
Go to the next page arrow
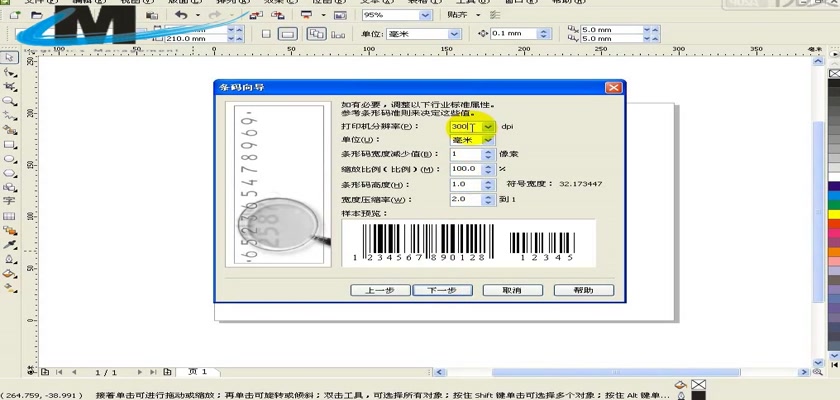tap(140, 372)
